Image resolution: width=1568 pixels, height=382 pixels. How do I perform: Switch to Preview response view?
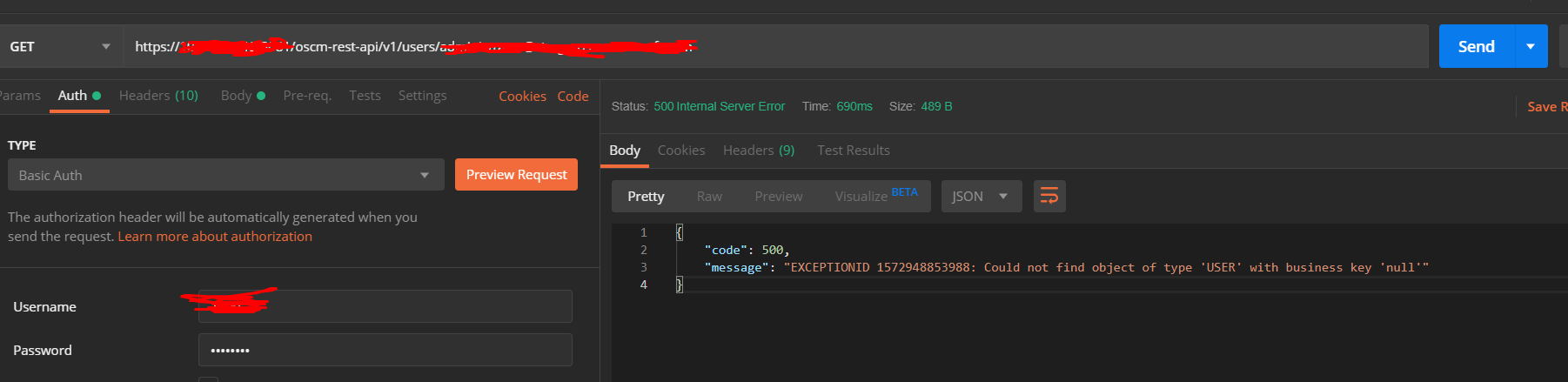pyautogui.click(x=779, y=197)
